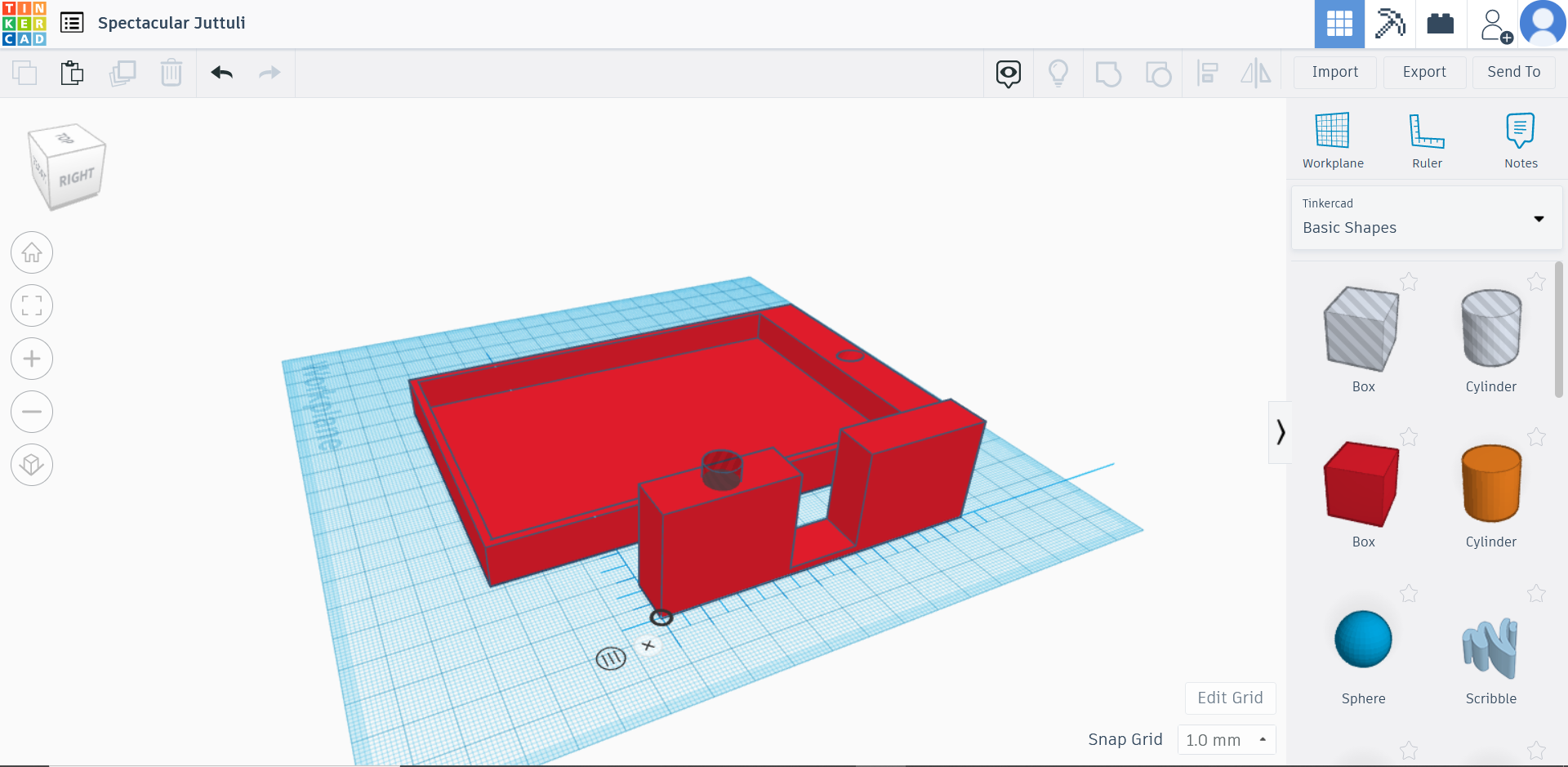Click the Send To button

1514,72
